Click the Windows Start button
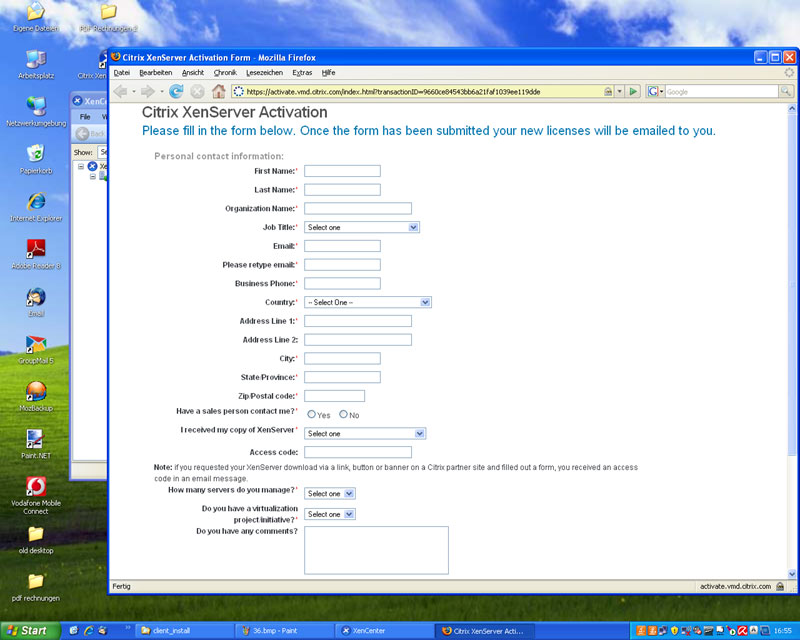800x640 pixels. click(x=30, y=631)
